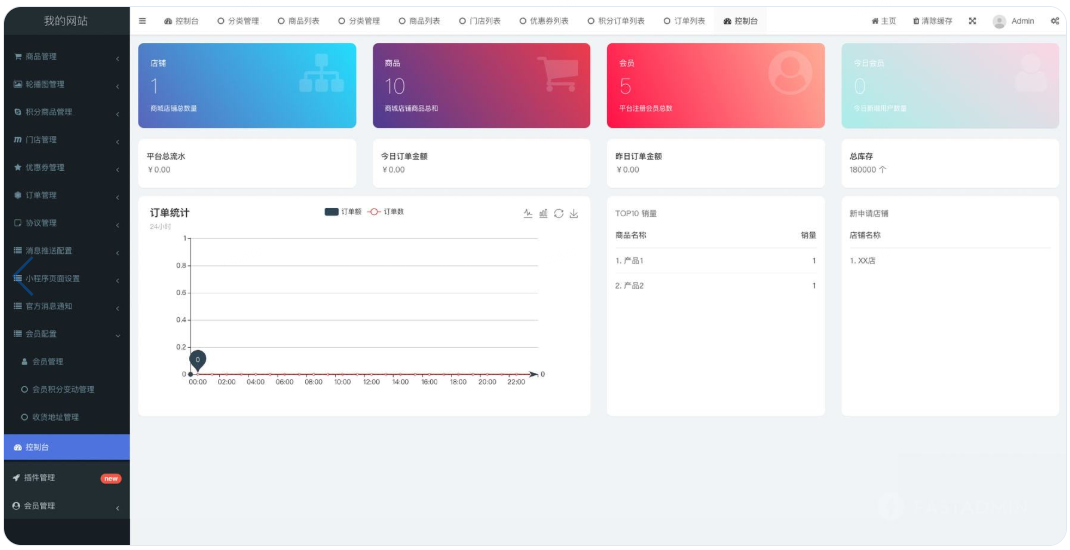
Task: Toggle the 订单数 legend series
Action: tap(386, 212)
